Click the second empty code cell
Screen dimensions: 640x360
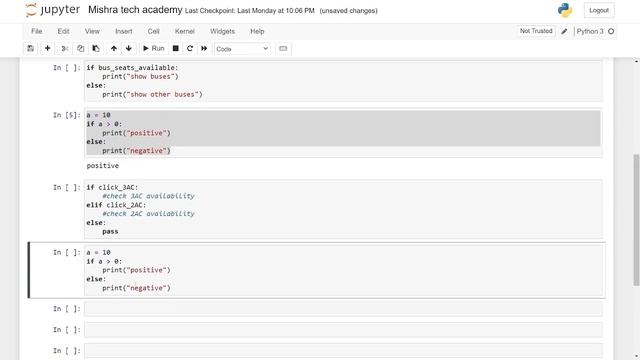[x=343, y=330]
